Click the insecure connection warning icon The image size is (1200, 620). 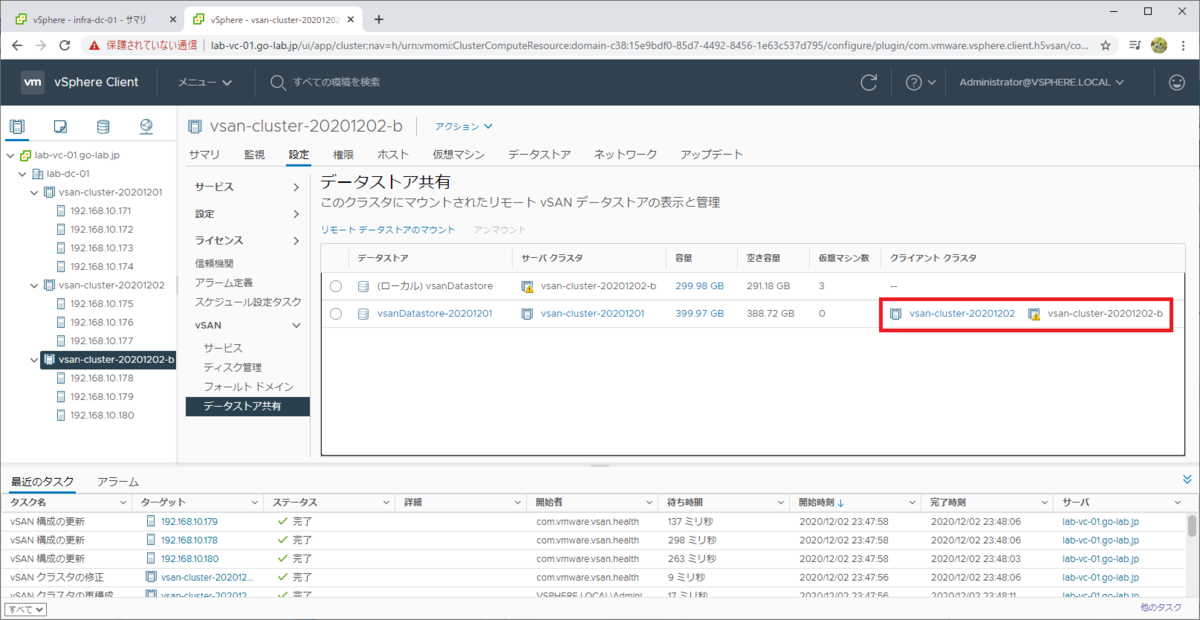tap(94, 45)
